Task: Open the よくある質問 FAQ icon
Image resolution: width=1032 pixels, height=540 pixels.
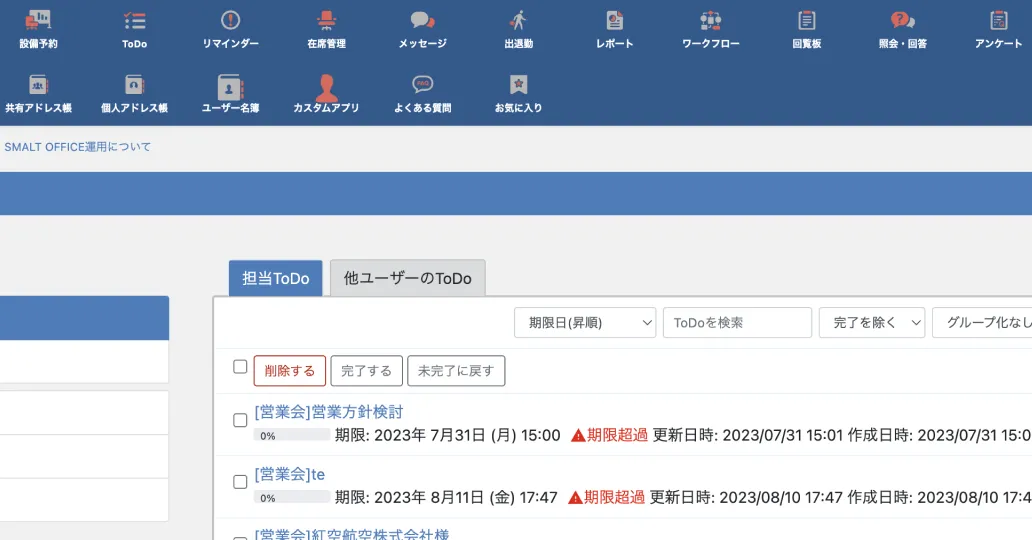Action: pos(422,92)
